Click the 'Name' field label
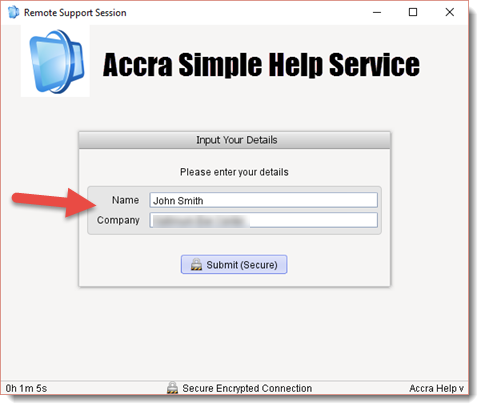Viewport: 484px width, 410px height. pos(125,200)
